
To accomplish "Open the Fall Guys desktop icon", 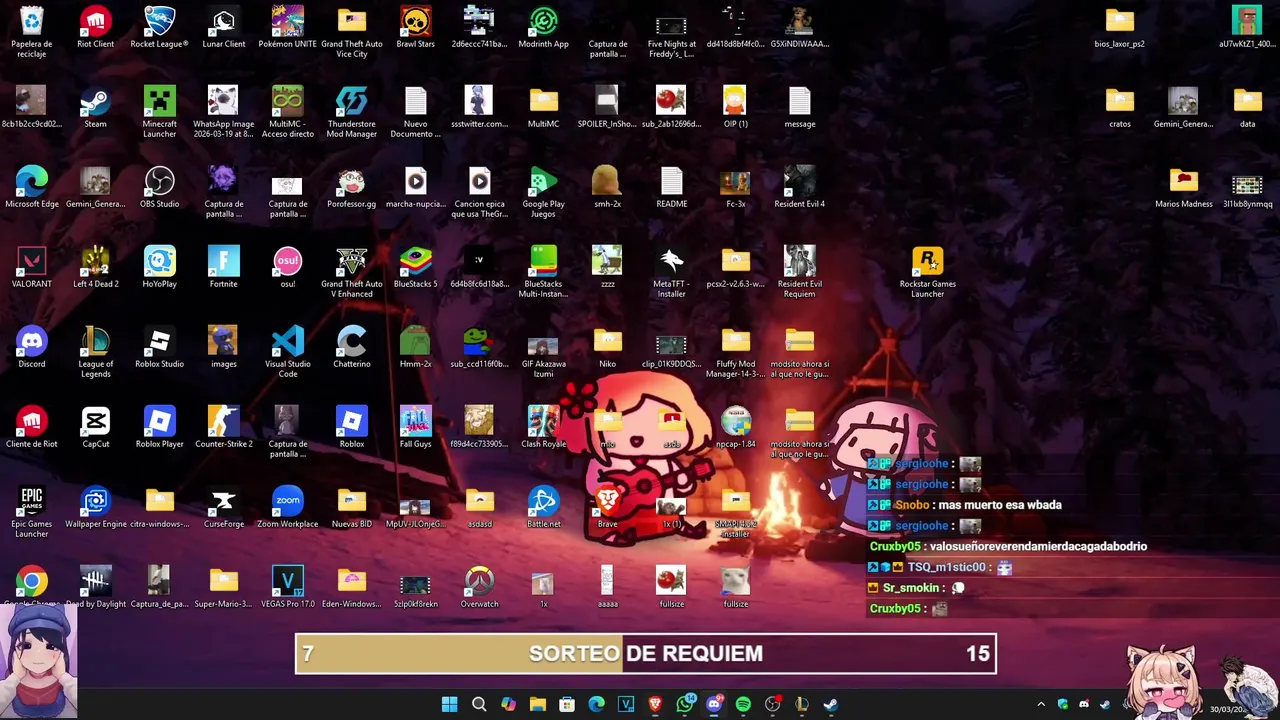I will pyautogui.click(x=415, y=428).
